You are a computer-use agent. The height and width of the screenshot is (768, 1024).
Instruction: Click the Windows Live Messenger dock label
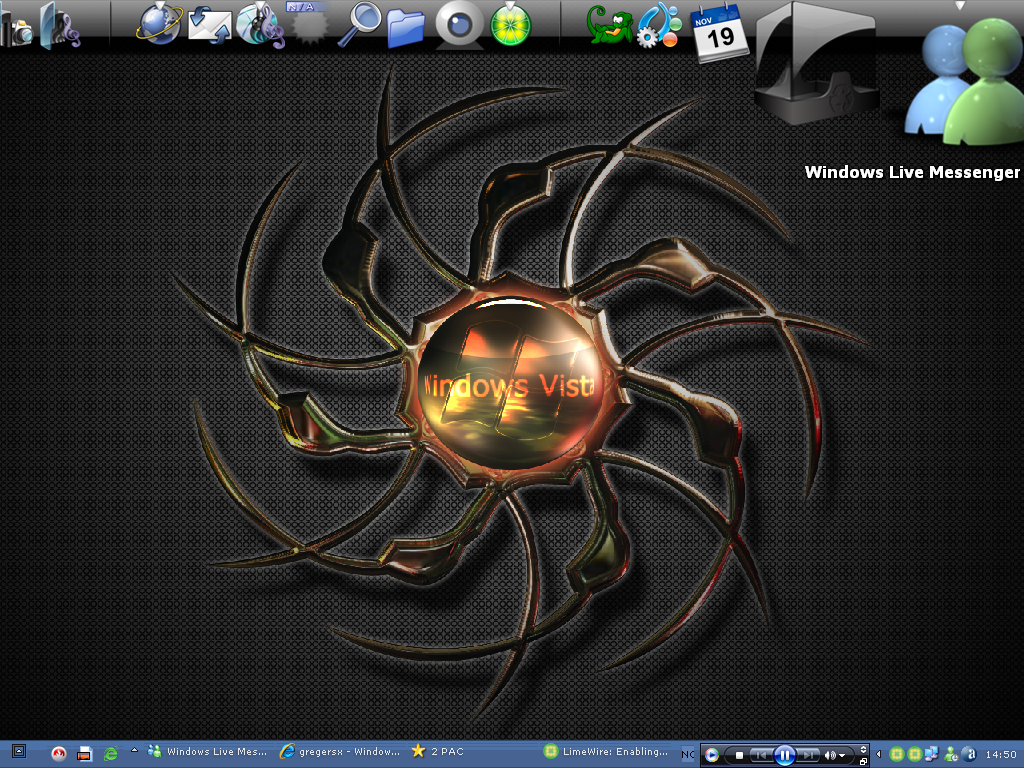(x=912, y=172)
